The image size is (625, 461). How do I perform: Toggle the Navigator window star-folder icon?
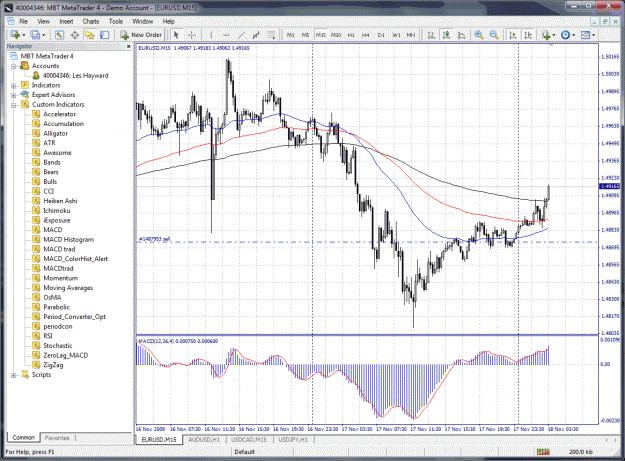coord(89,35)
